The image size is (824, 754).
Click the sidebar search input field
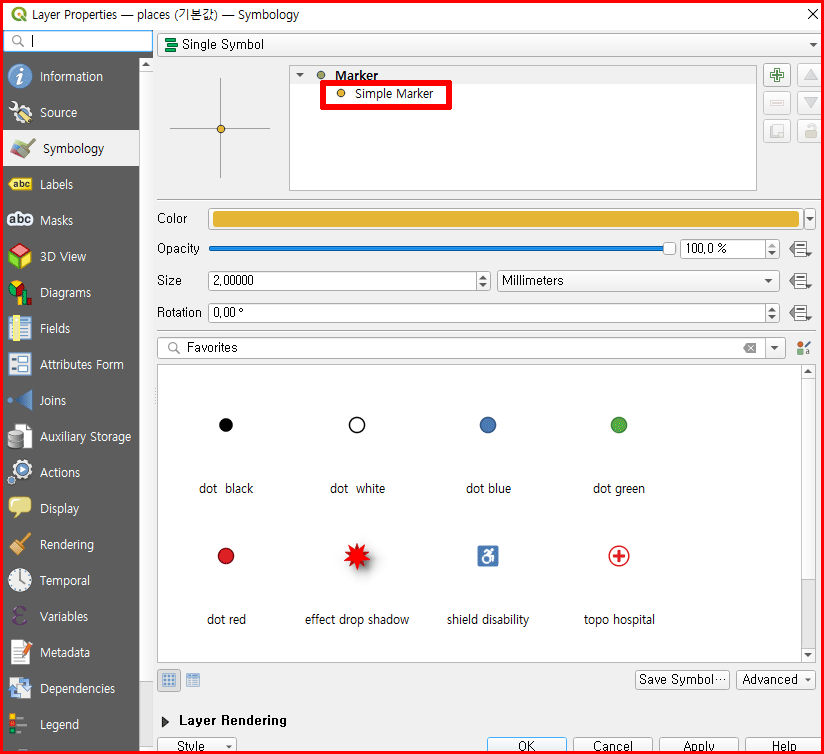[x=78, y=41]
